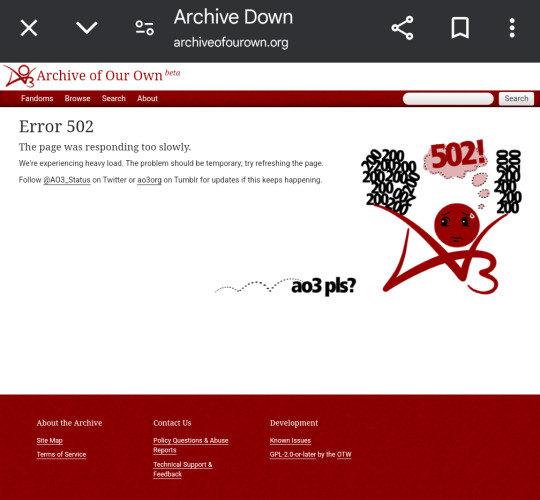Tap the share icon

(402, 28)
